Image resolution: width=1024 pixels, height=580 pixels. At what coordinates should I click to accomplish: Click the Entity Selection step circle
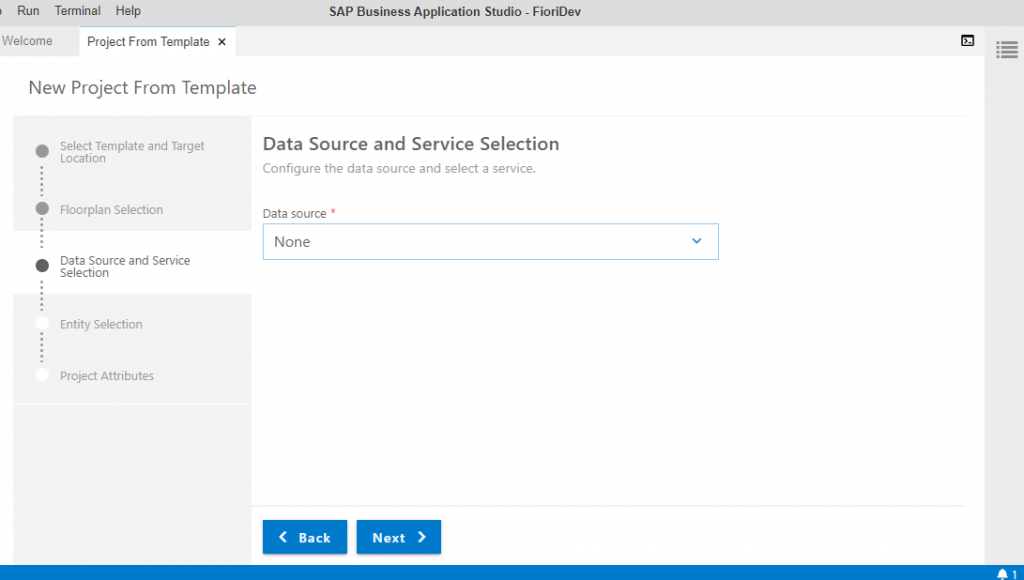click(42, 323)
